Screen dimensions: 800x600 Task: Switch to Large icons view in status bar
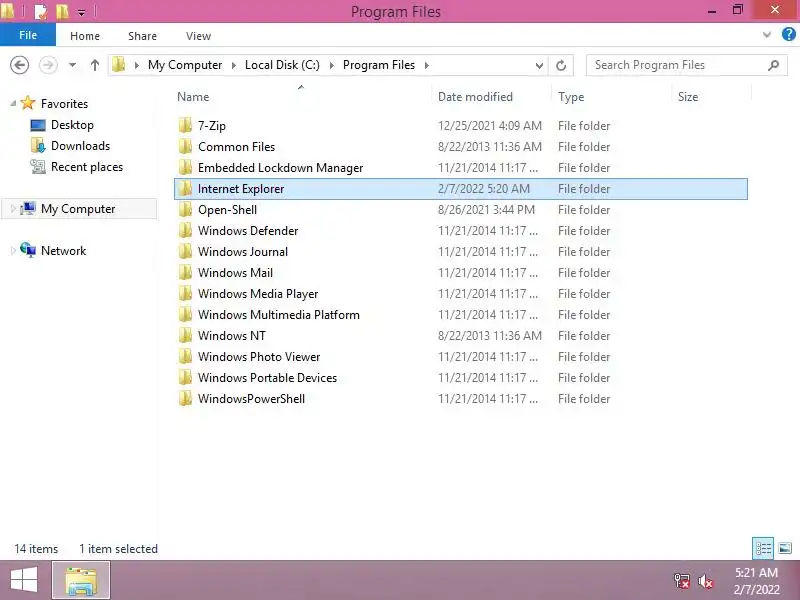785,548
